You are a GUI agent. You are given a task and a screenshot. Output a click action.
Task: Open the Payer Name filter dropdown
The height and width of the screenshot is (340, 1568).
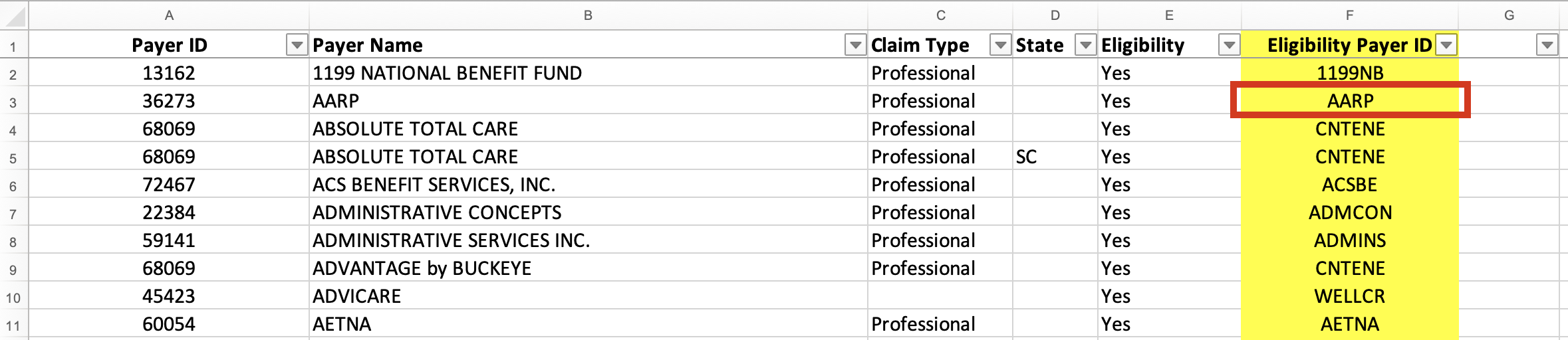coord(855,45)
